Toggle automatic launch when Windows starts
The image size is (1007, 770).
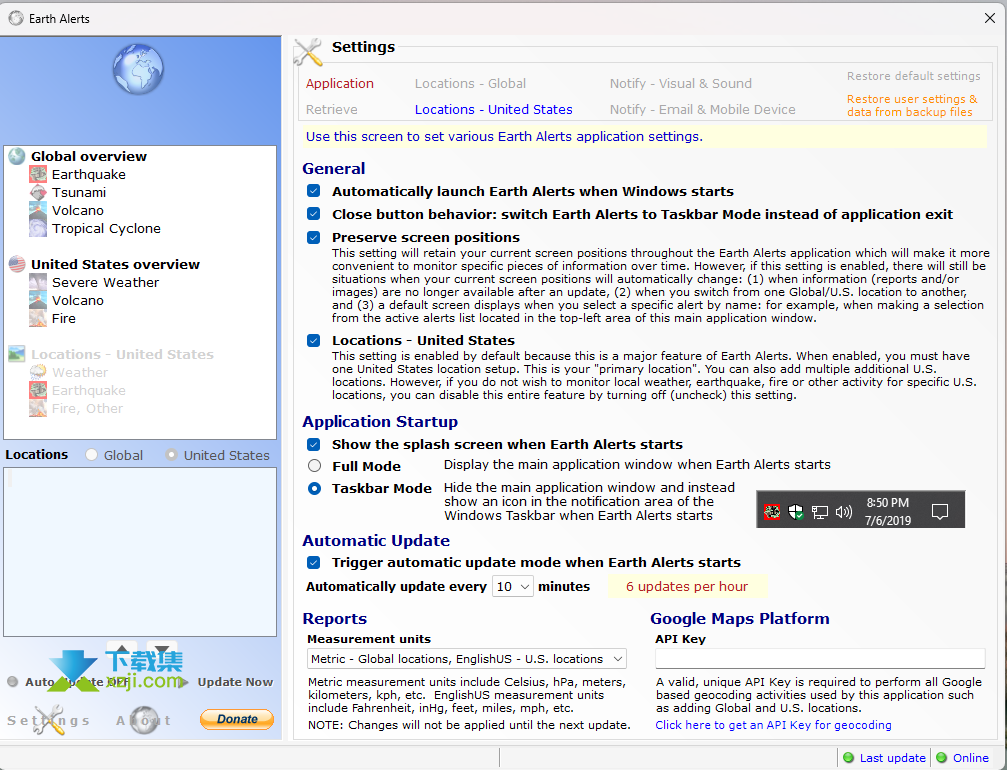[x=313, y=191]
